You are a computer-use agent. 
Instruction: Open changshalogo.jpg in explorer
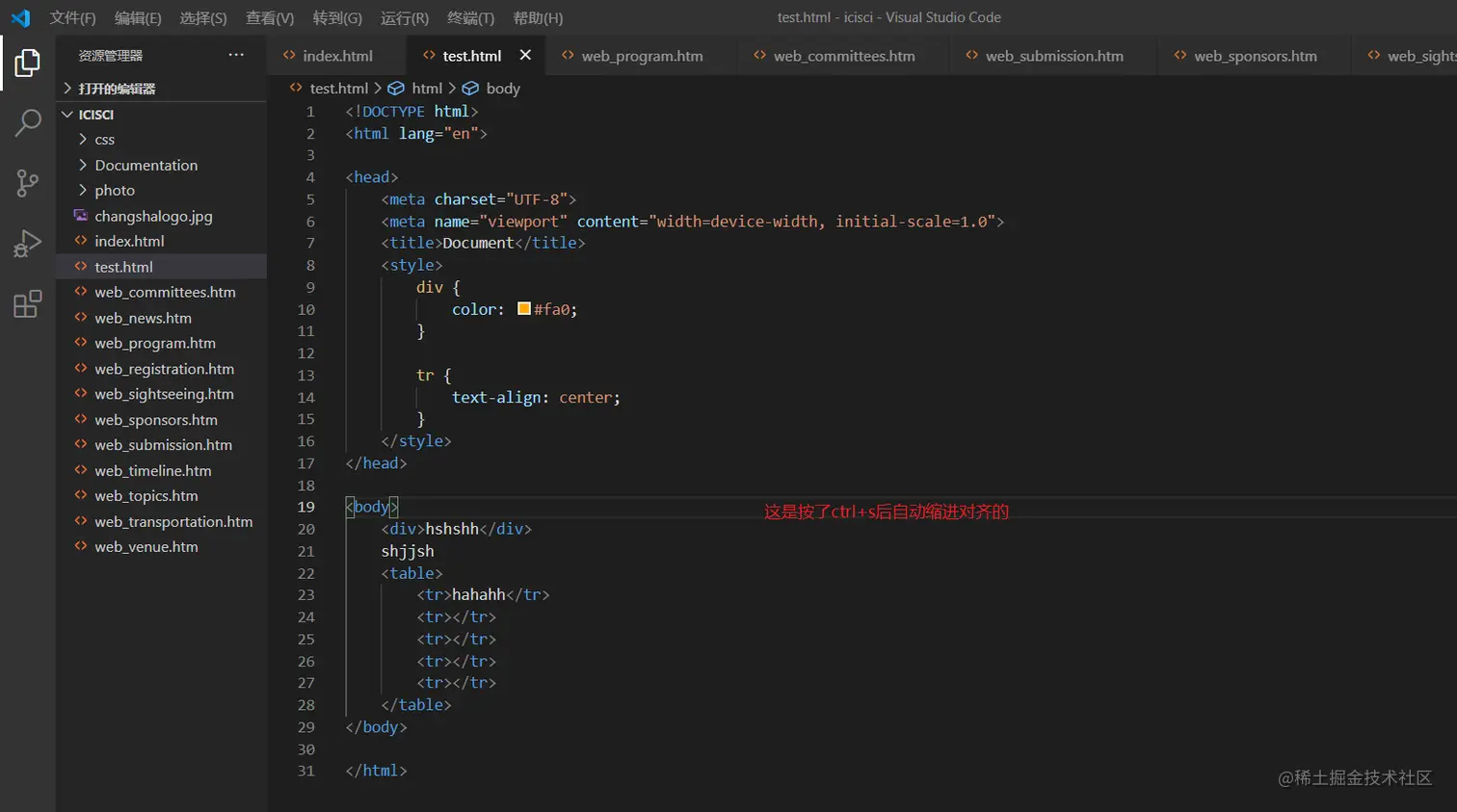click(x=161, y=216)
